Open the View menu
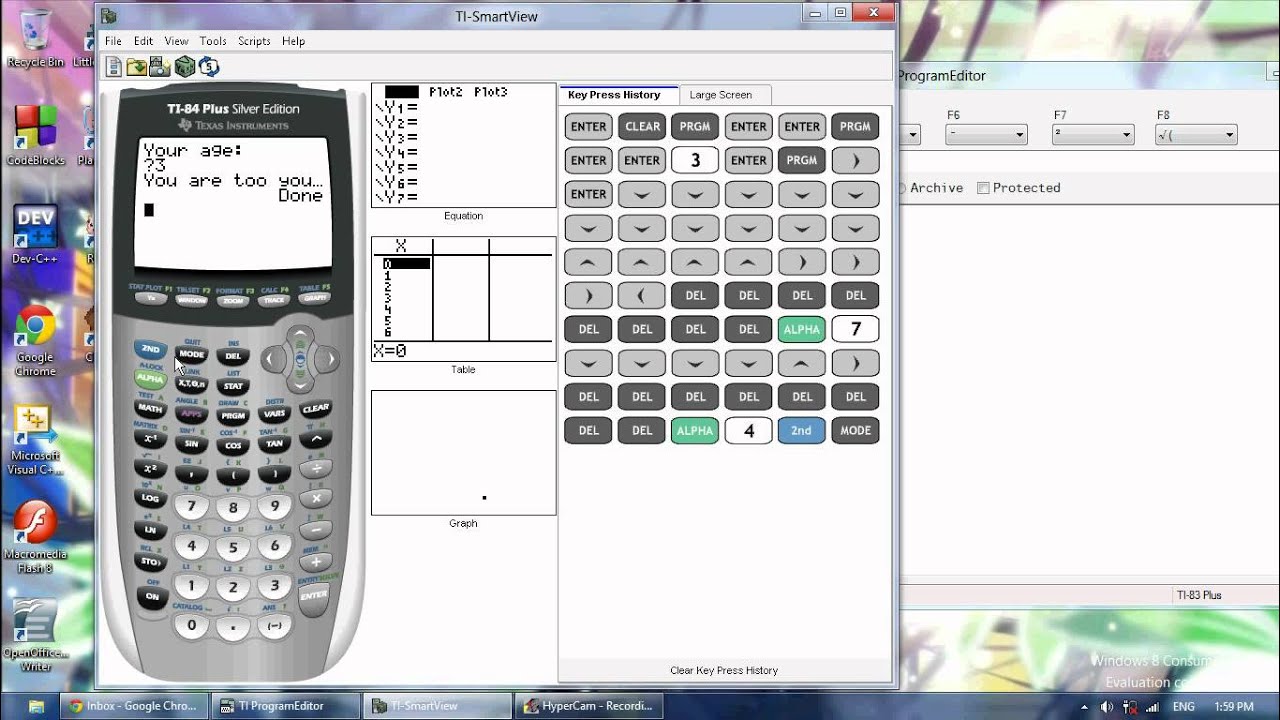1280x720 pixels. [x=176, y=41]
